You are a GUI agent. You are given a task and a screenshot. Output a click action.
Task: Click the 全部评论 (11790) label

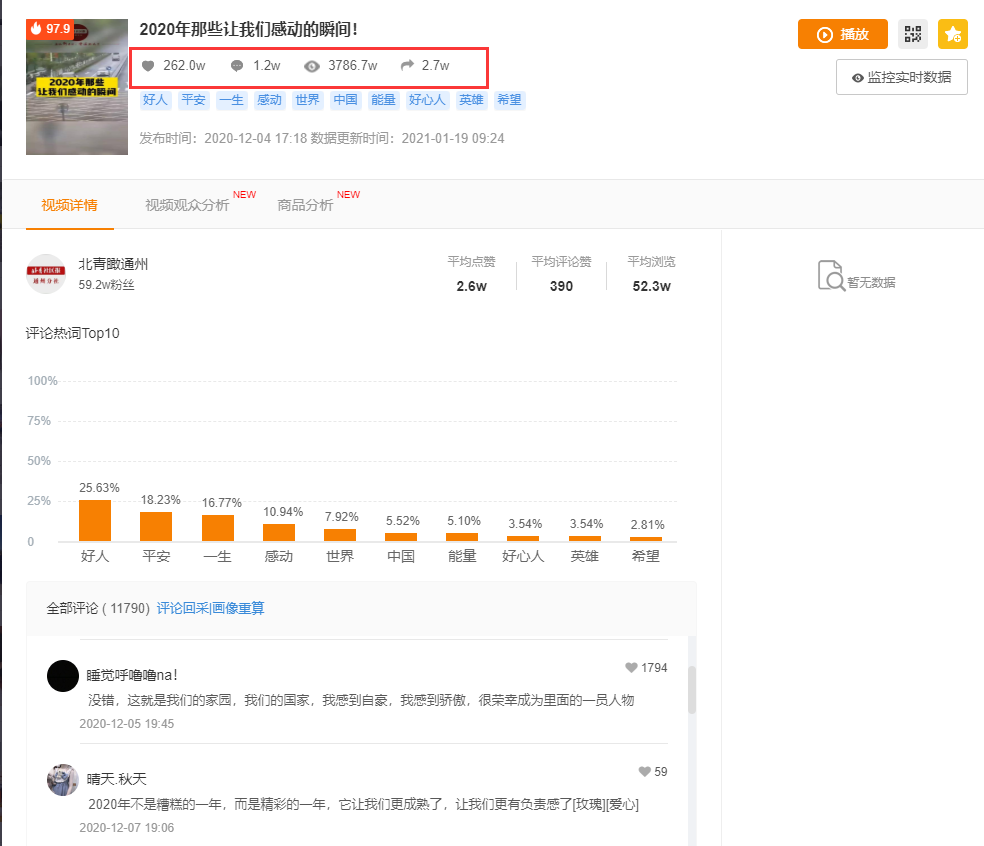[x=98, y=608]
